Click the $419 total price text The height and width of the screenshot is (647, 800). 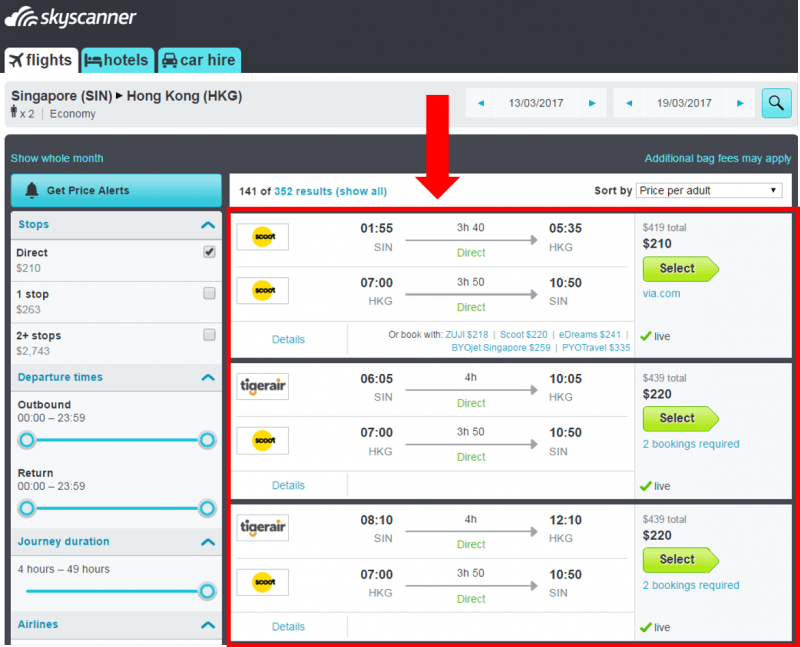pyautogui.click(x=664, y=228)
